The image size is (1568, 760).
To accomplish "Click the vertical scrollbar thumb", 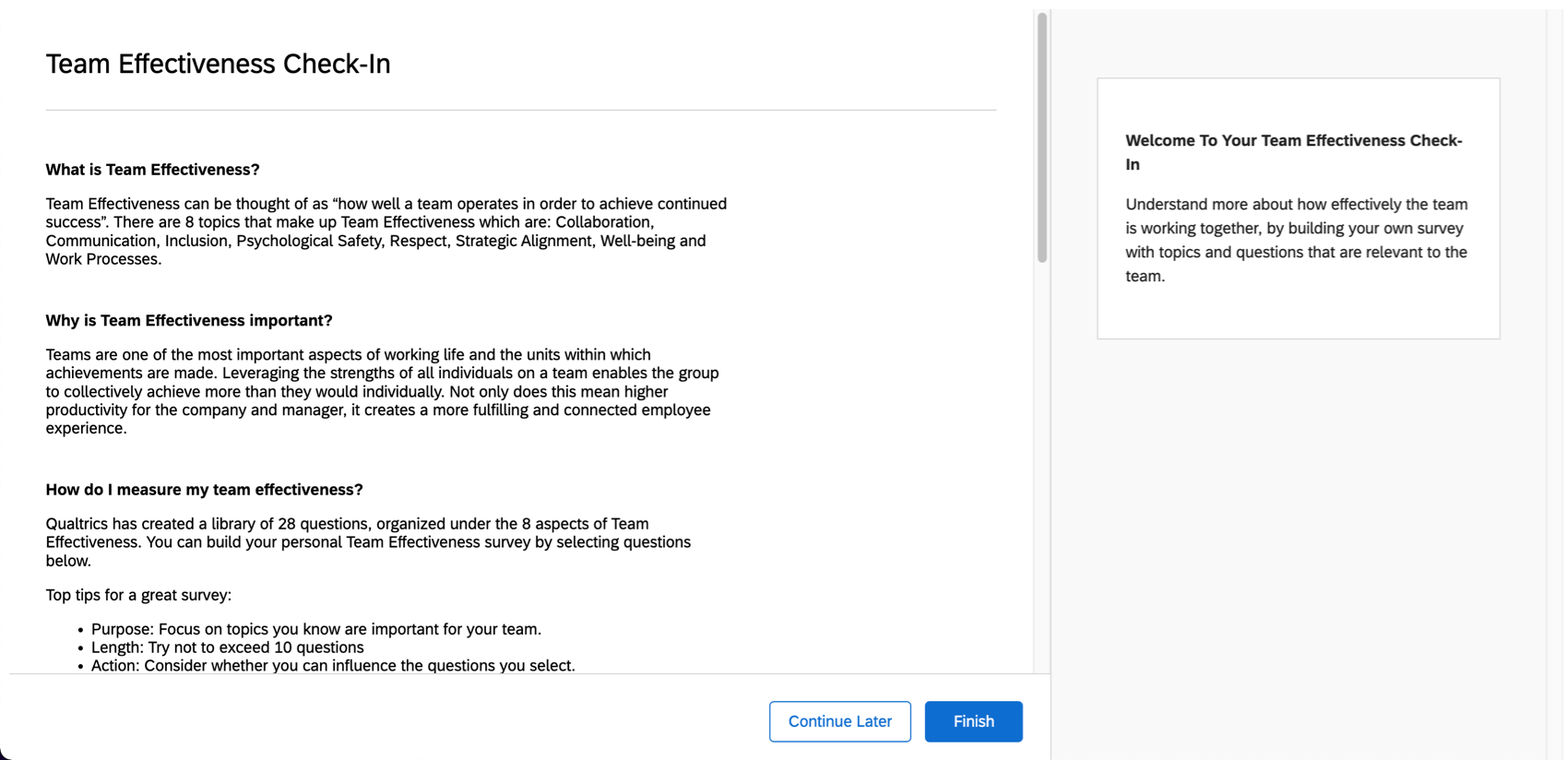I will [x=1041, y=138].
